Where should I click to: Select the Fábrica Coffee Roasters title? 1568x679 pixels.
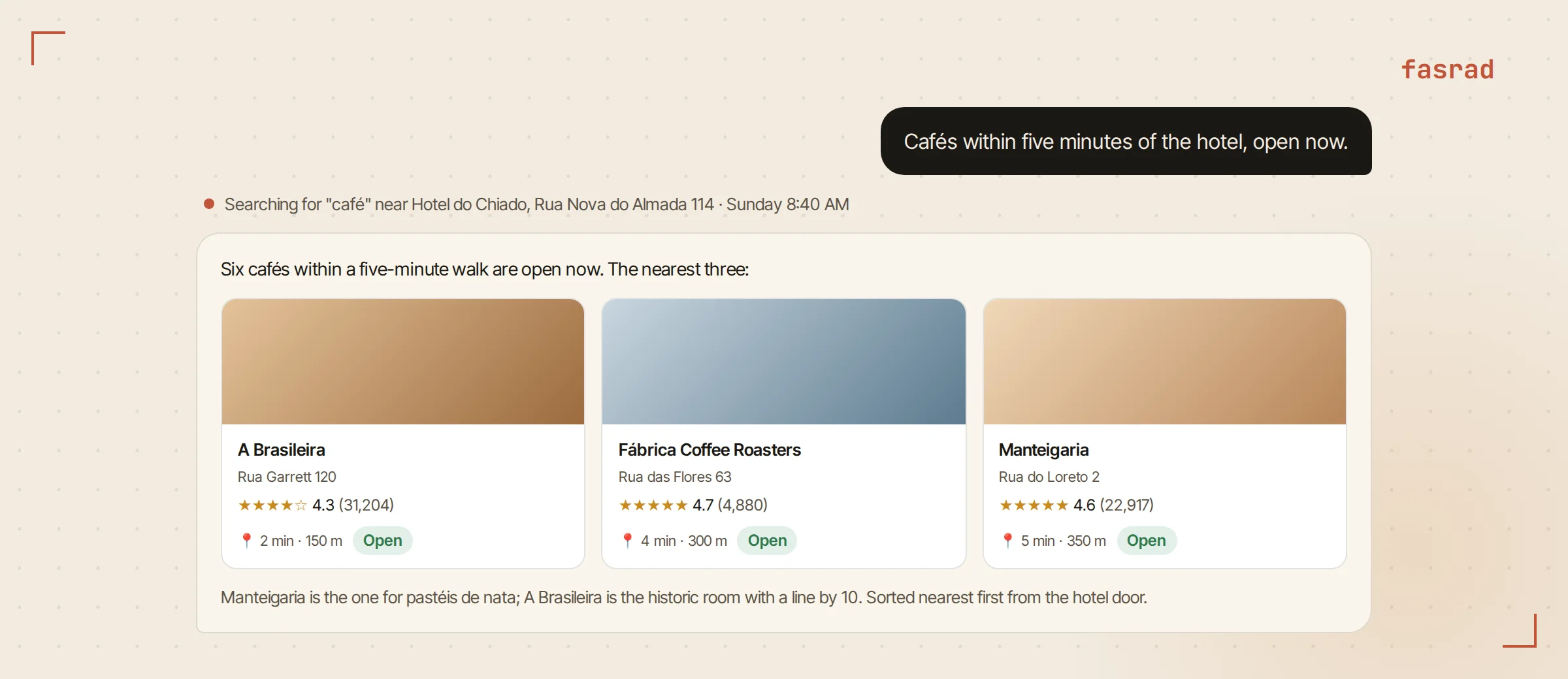pyautogui.click(x=710, y=450)
